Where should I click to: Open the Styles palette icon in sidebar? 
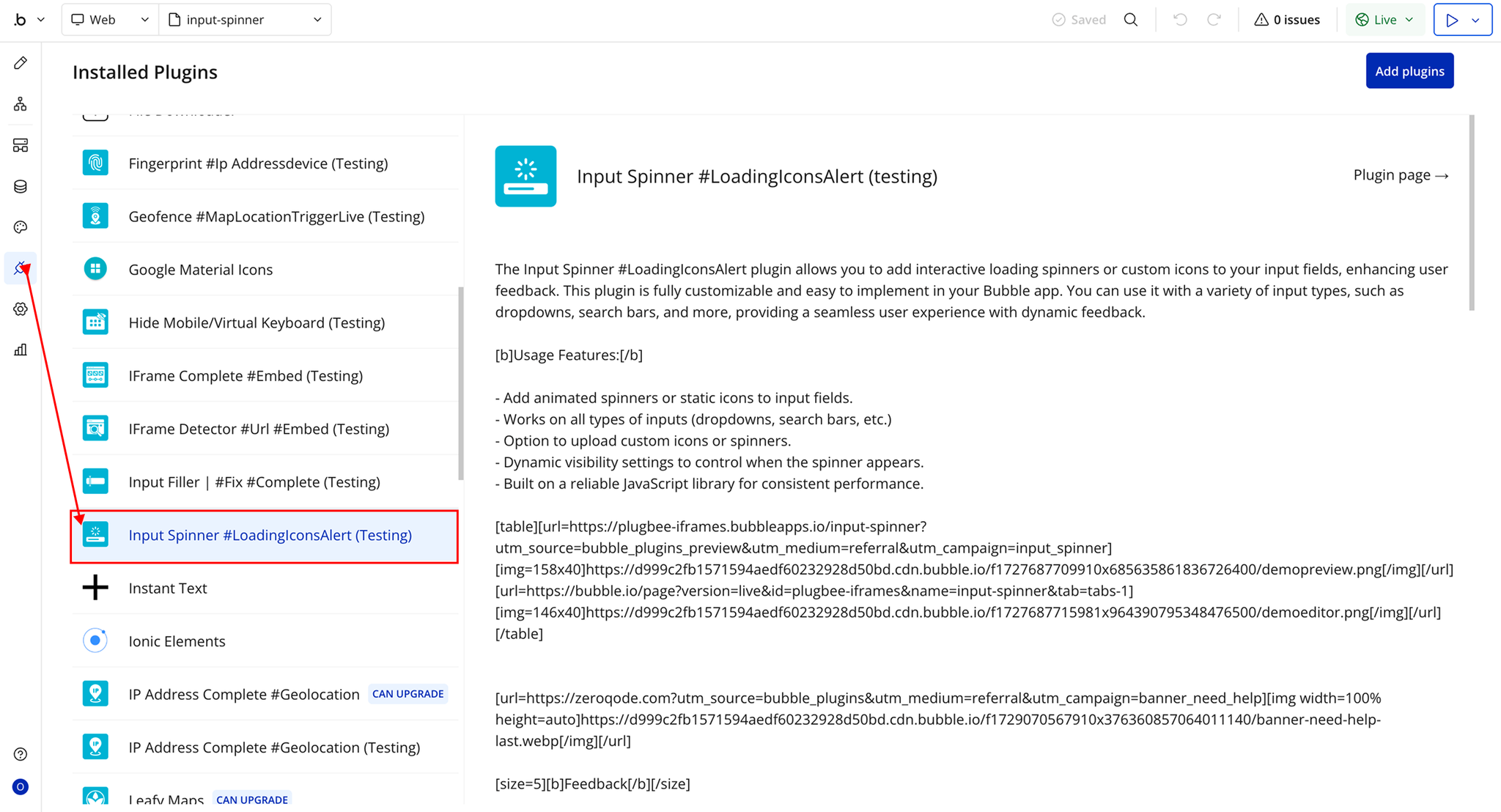pyautogui.click(x=21, y=227)
